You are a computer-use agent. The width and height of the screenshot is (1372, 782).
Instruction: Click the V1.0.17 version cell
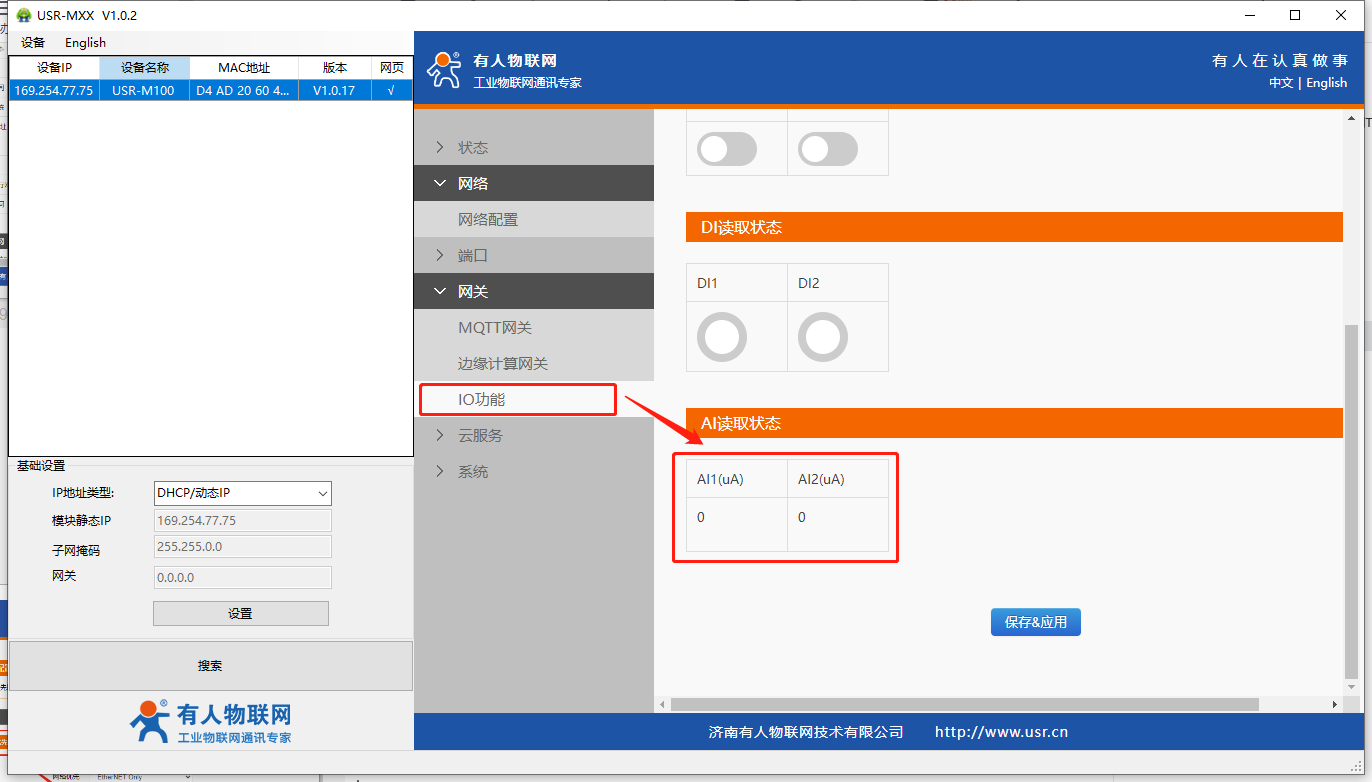pyautogui.click(x=335, y=90)
